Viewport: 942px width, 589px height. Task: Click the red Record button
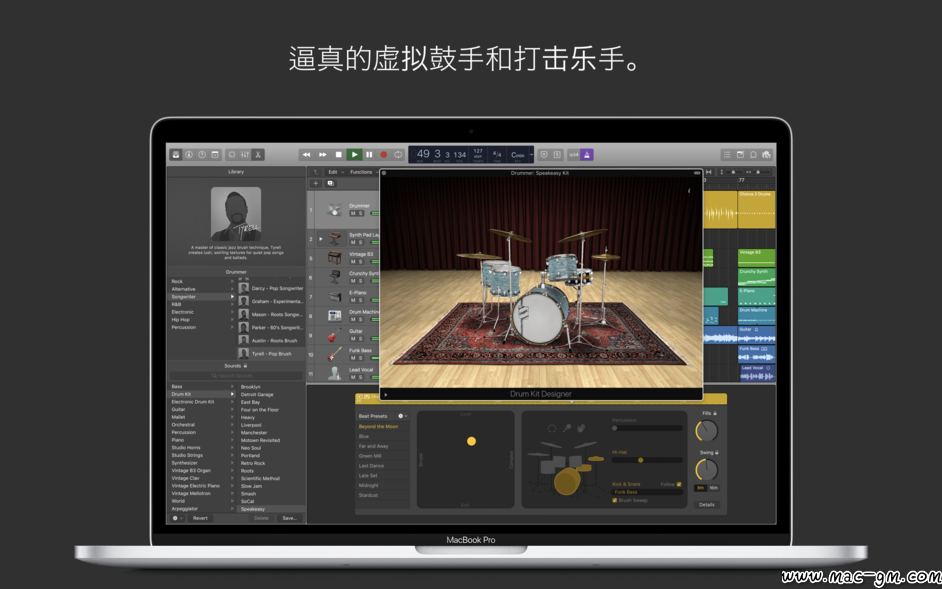[384, 154]
